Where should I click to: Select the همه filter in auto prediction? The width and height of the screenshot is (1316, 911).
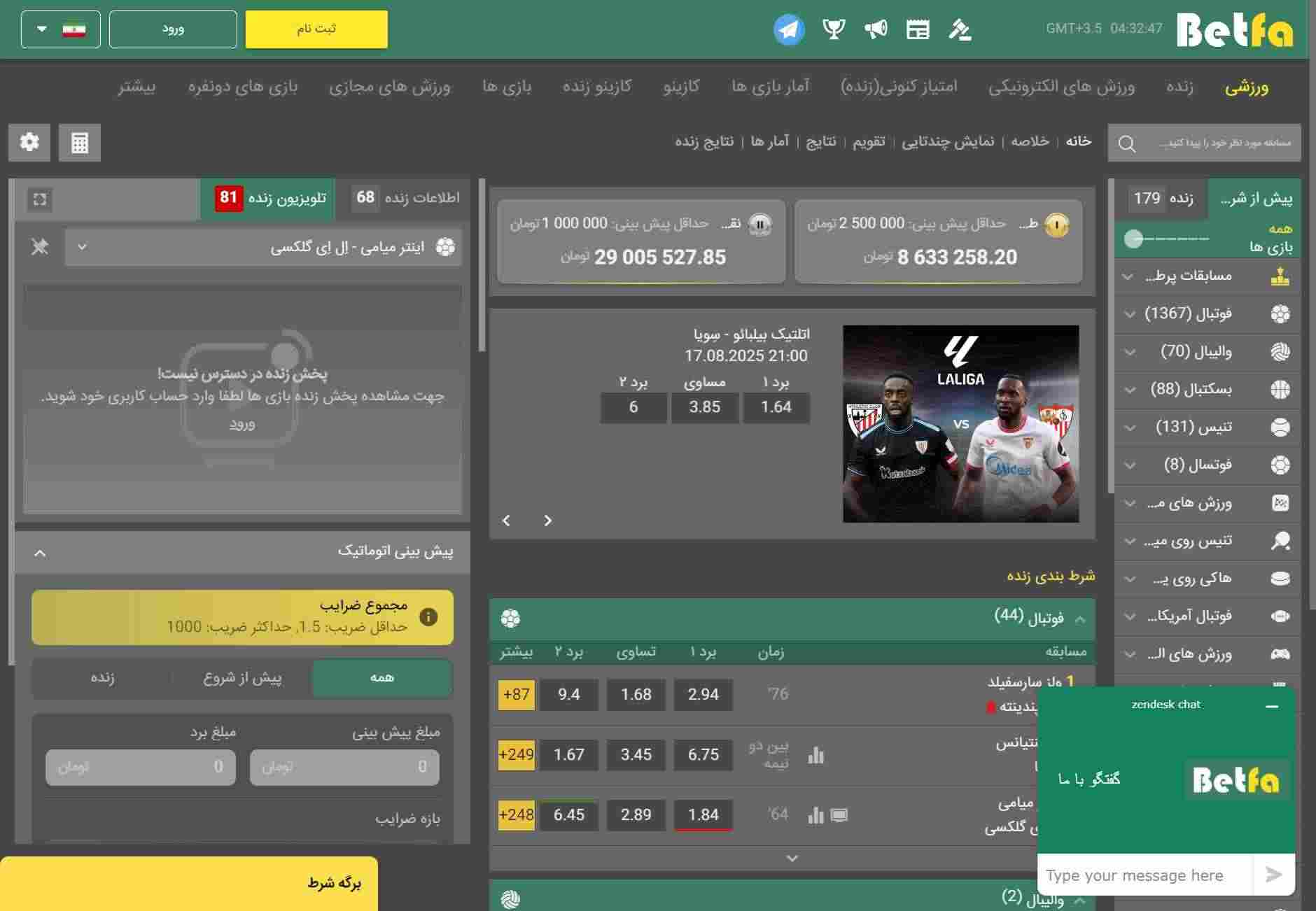click(x=381, y=677)
